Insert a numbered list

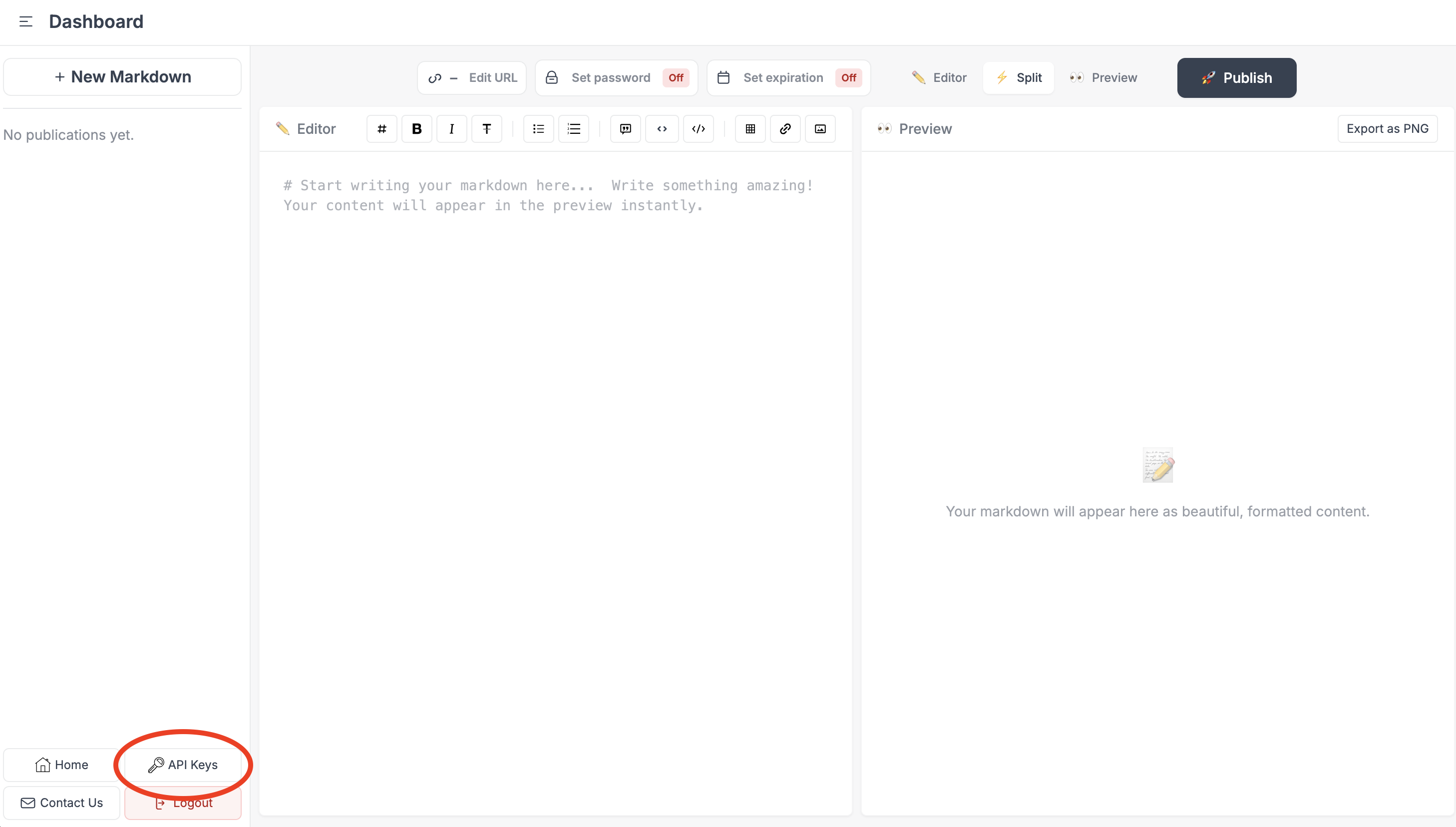pyautogui.click(x=574, y=129)
